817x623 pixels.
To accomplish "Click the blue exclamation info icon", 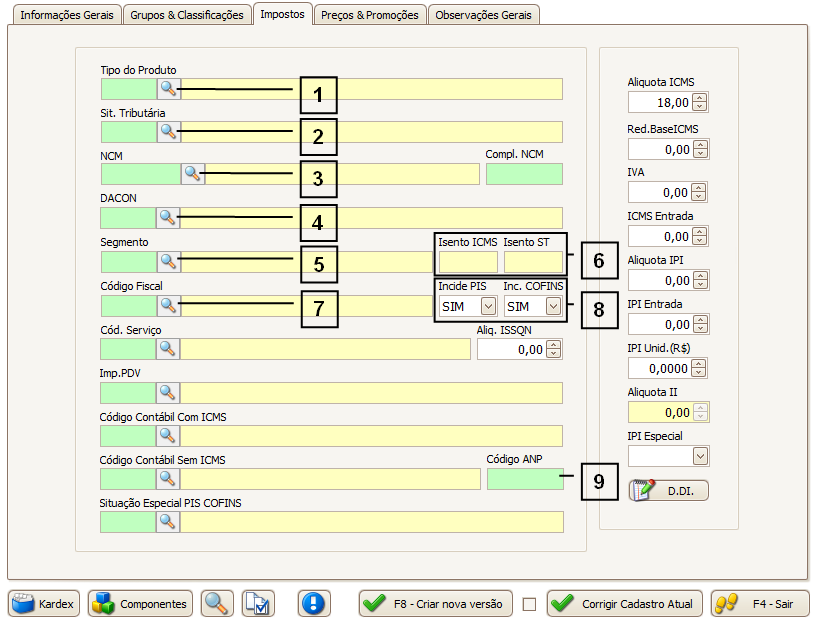I will [314, 603].
